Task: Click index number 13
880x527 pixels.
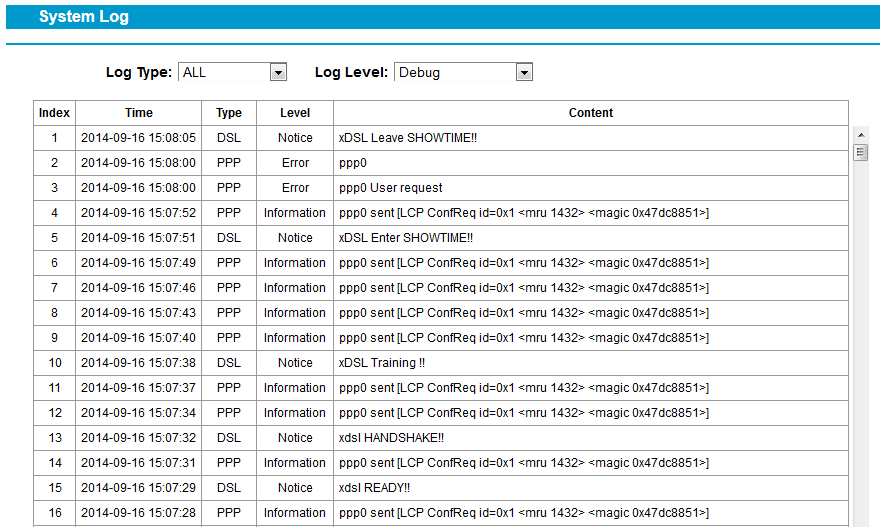Action: 55,438
